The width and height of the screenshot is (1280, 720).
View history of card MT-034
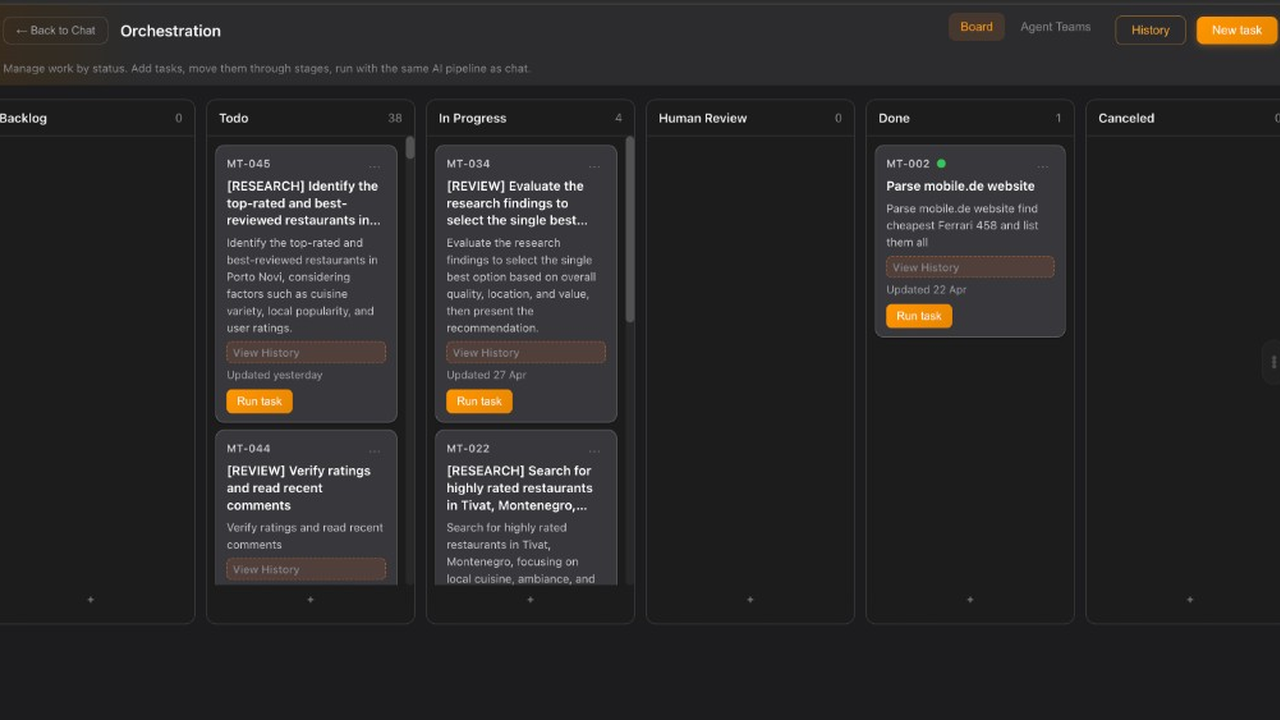526,352
